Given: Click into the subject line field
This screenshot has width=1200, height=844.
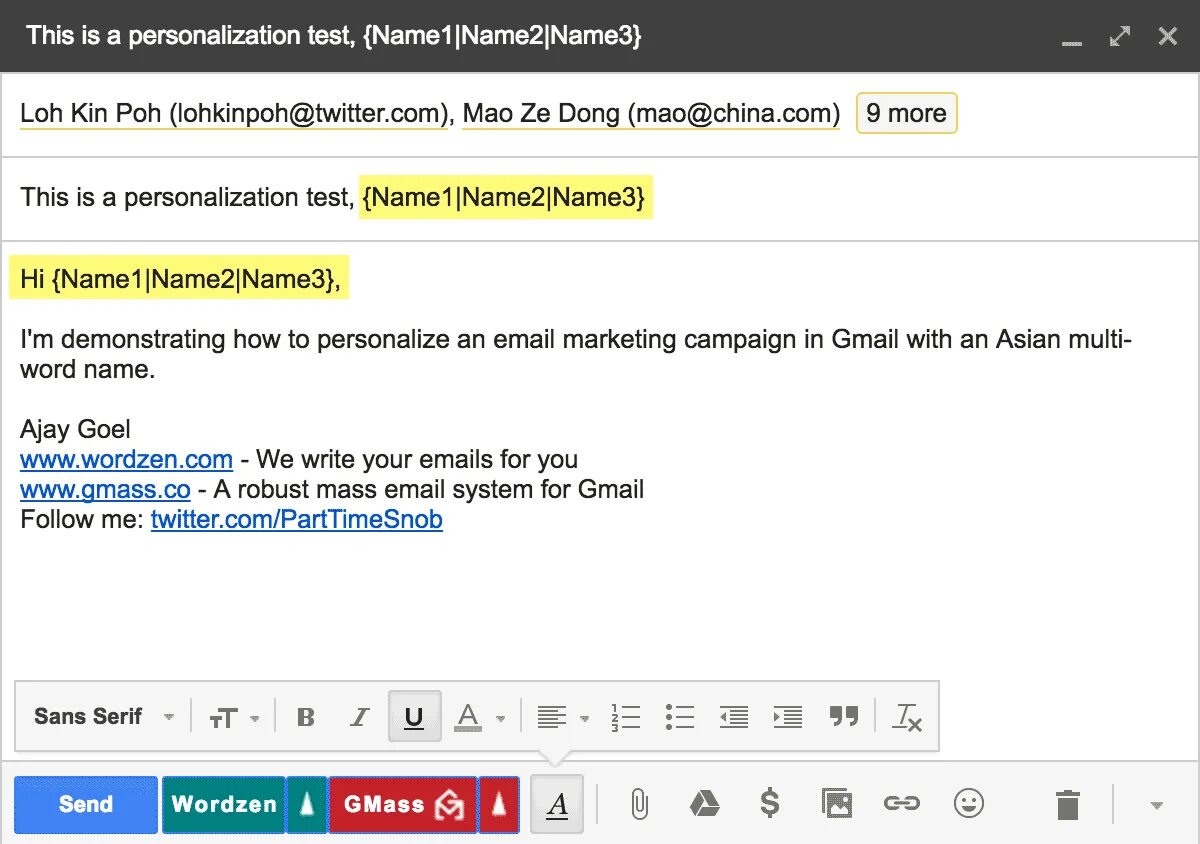Looking at the screenshot, I should pos(600,198).
